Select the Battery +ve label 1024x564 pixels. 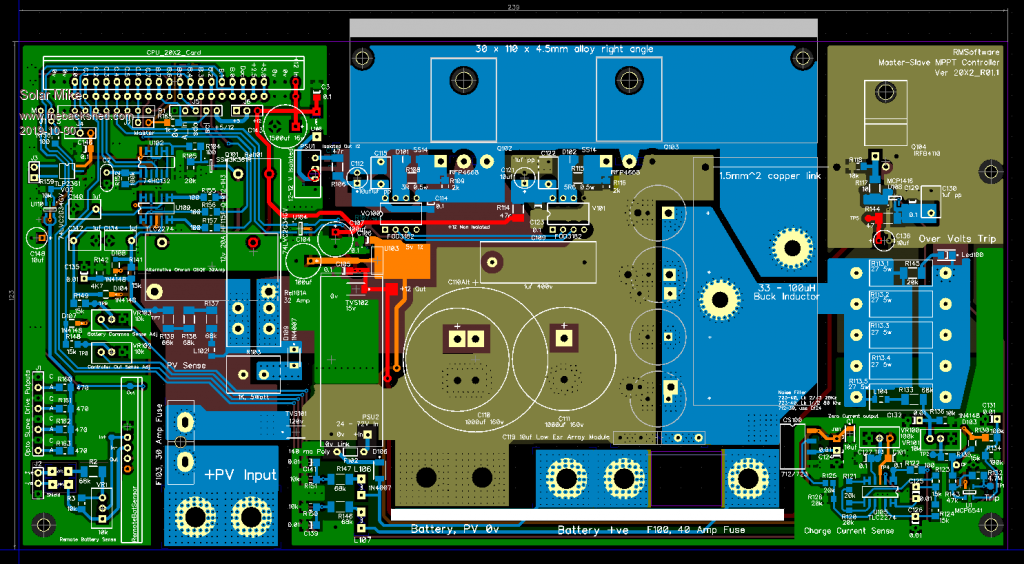pos(593,530)
